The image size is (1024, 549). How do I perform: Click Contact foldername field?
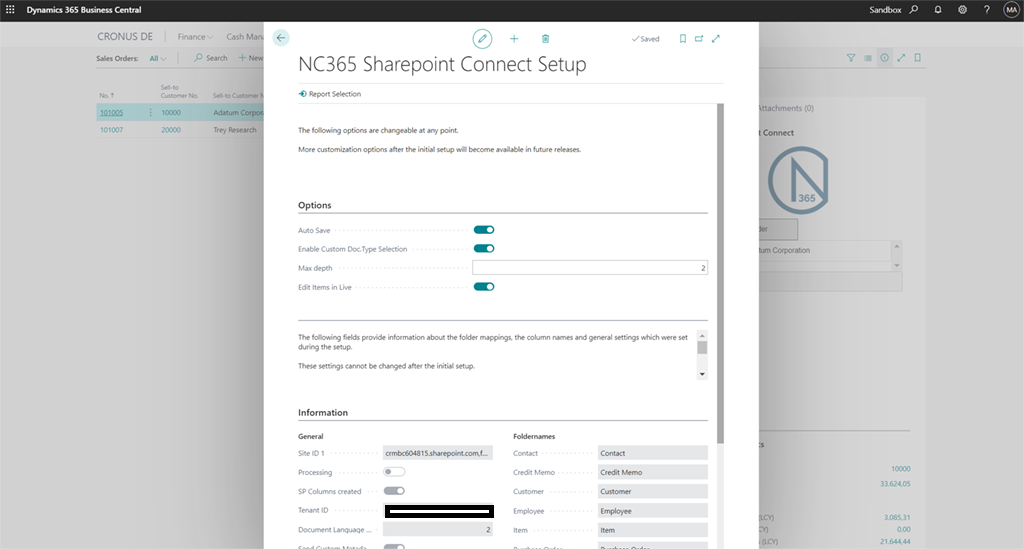[x=652, y=453]
